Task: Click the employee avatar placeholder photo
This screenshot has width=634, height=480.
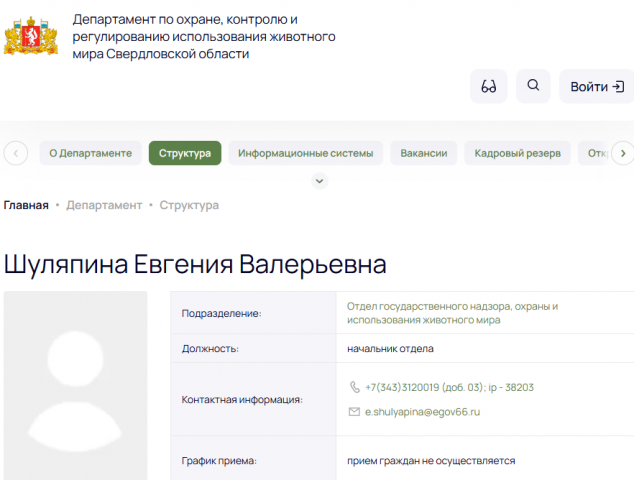Action: [76, 385]
